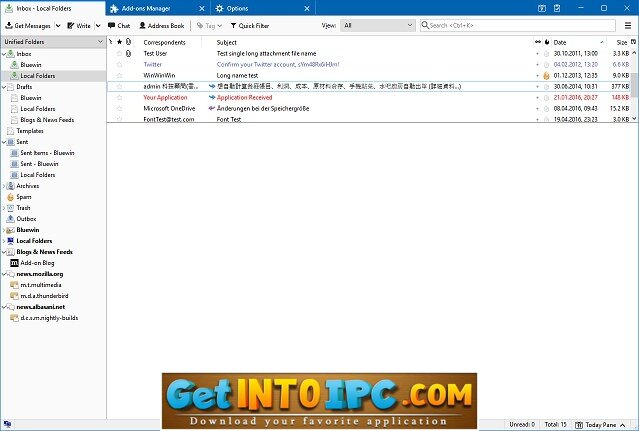Expand the Archives folder
The image size is (639, 431).
(4, 186)
